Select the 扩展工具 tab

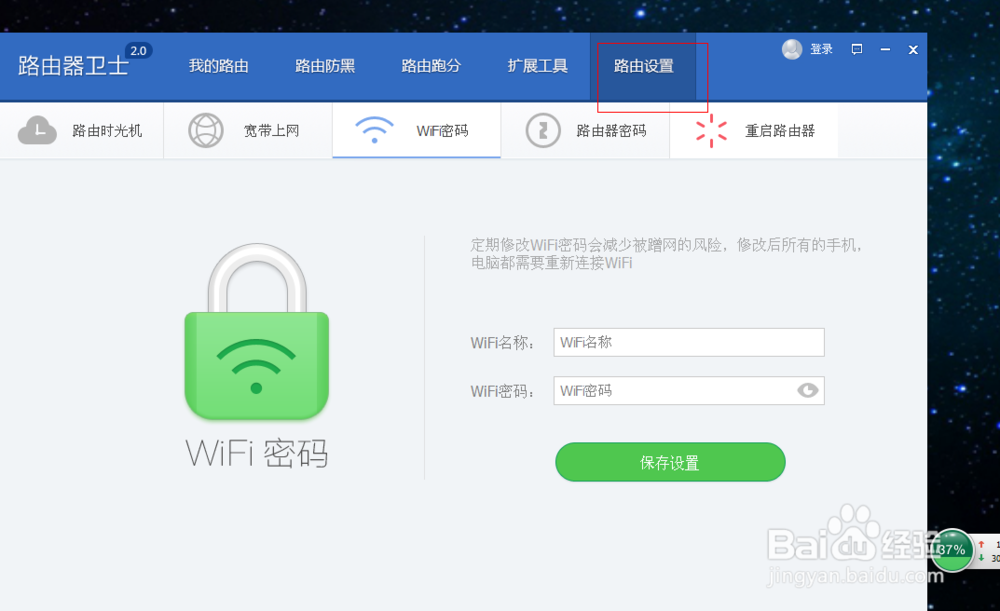point(538,66)
